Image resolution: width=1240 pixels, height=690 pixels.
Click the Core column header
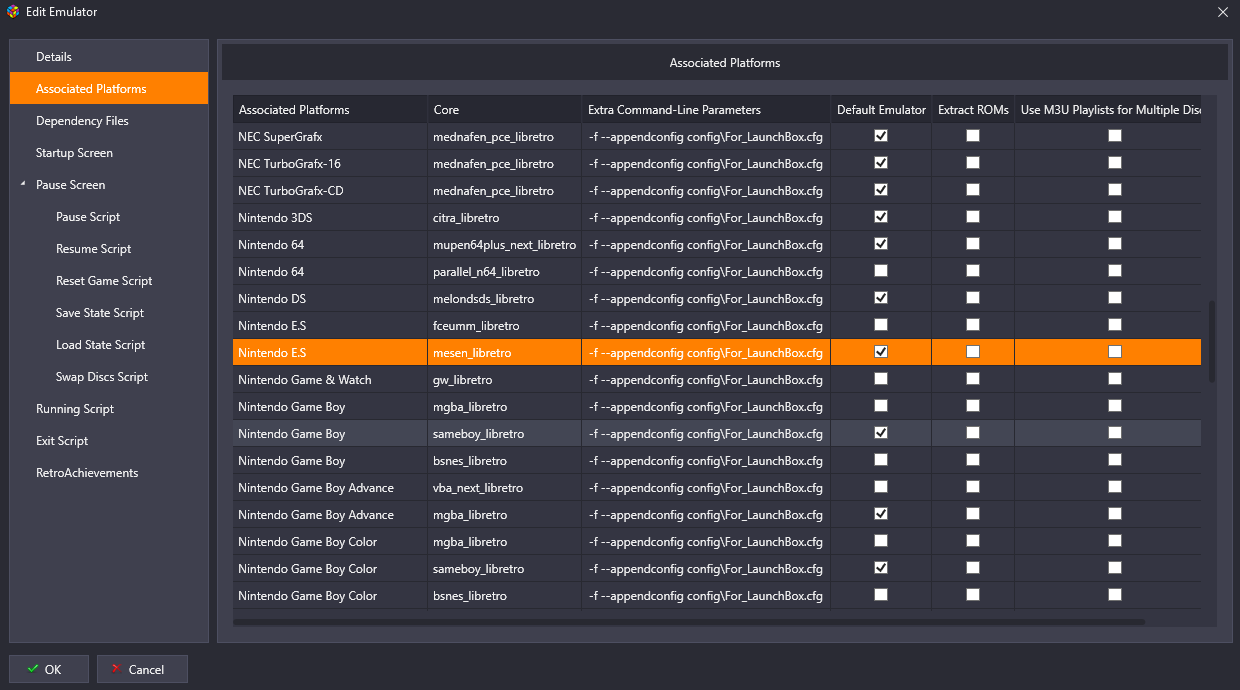click(x=446, y=110)
